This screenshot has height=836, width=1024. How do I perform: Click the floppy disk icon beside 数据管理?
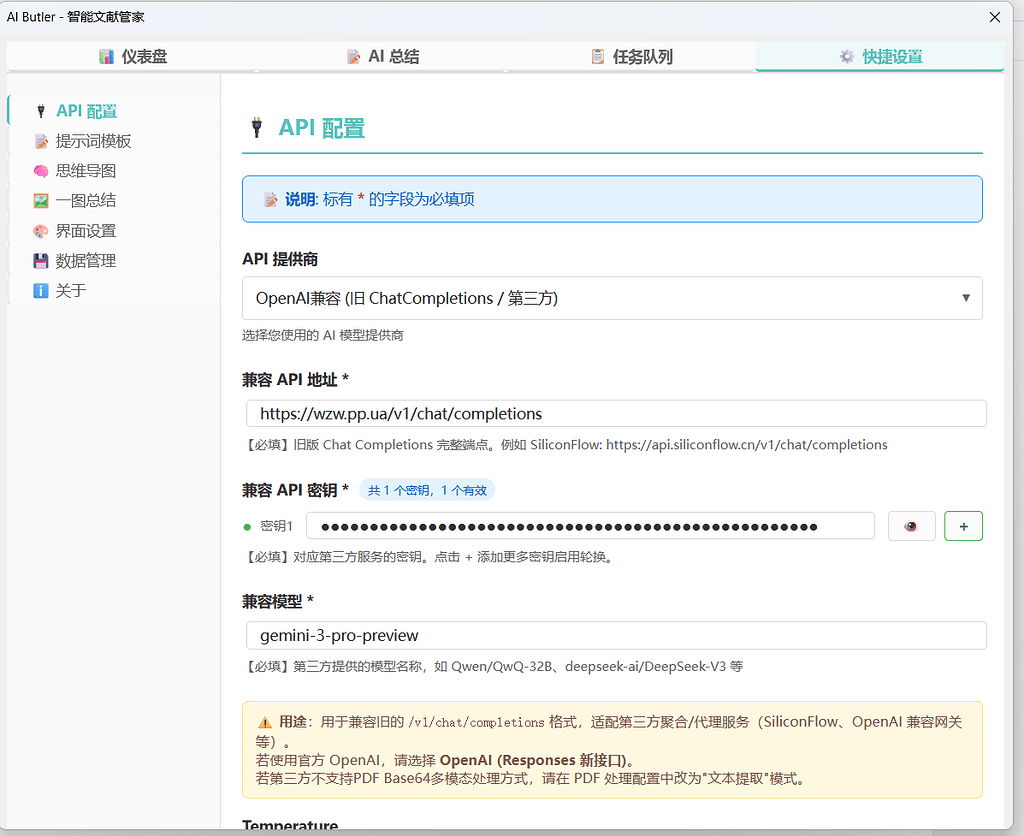click(41, 261)
